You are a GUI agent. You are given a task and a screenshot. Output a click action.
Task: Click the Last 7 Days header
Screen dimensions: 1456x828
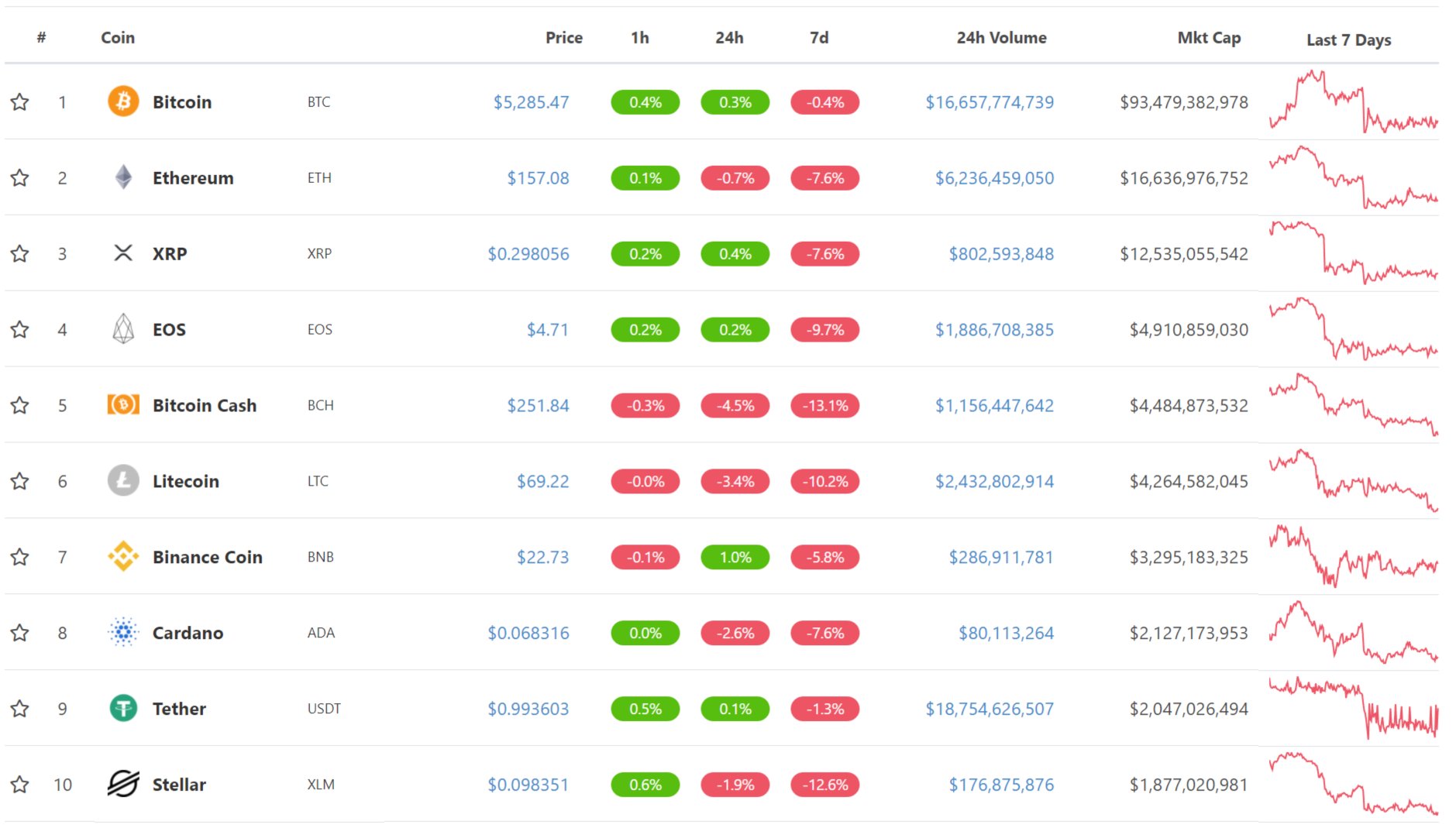click(1348, 40)
